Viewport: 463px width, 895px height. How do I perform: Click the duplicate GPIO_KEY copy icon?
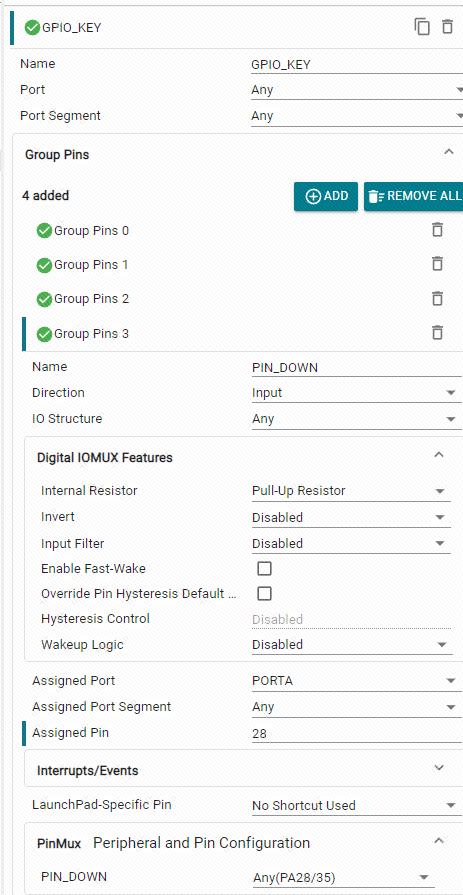click(x=422, y=27)
